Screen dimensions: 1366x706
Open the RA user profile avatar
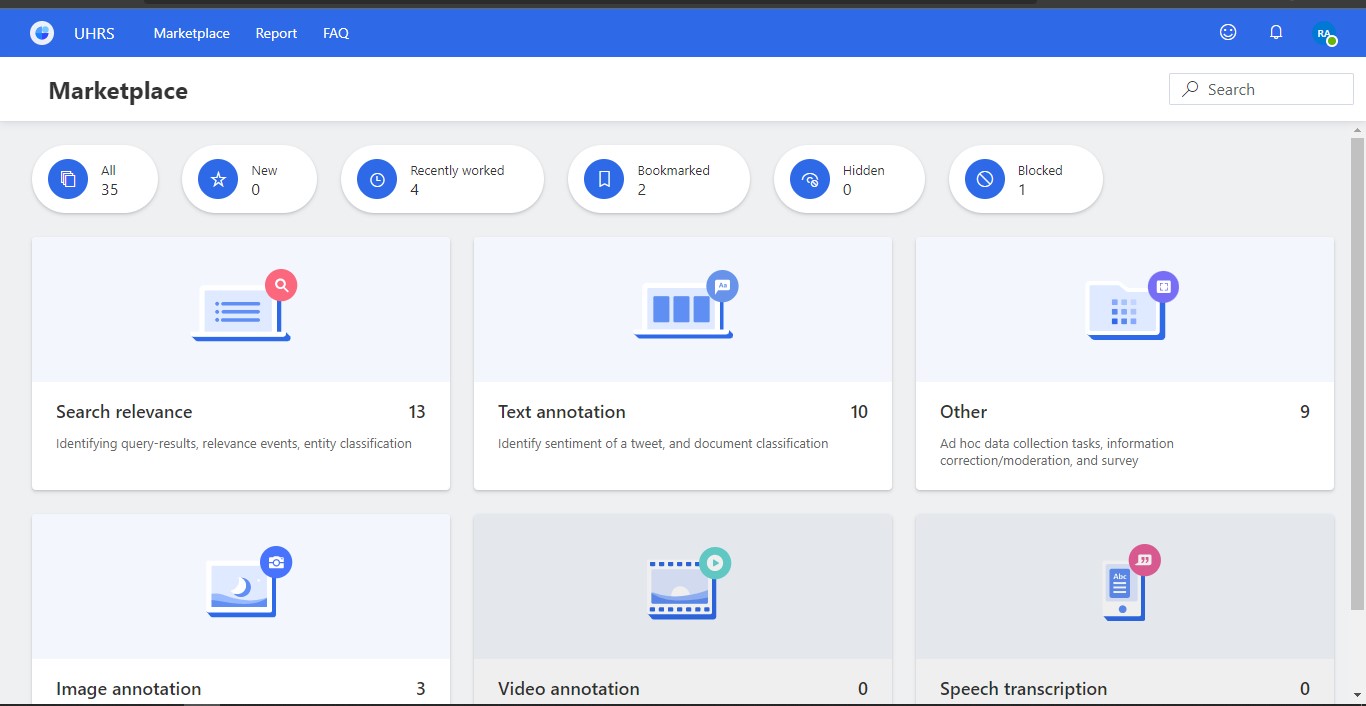pyautogui.click(x=1324, y=33)
